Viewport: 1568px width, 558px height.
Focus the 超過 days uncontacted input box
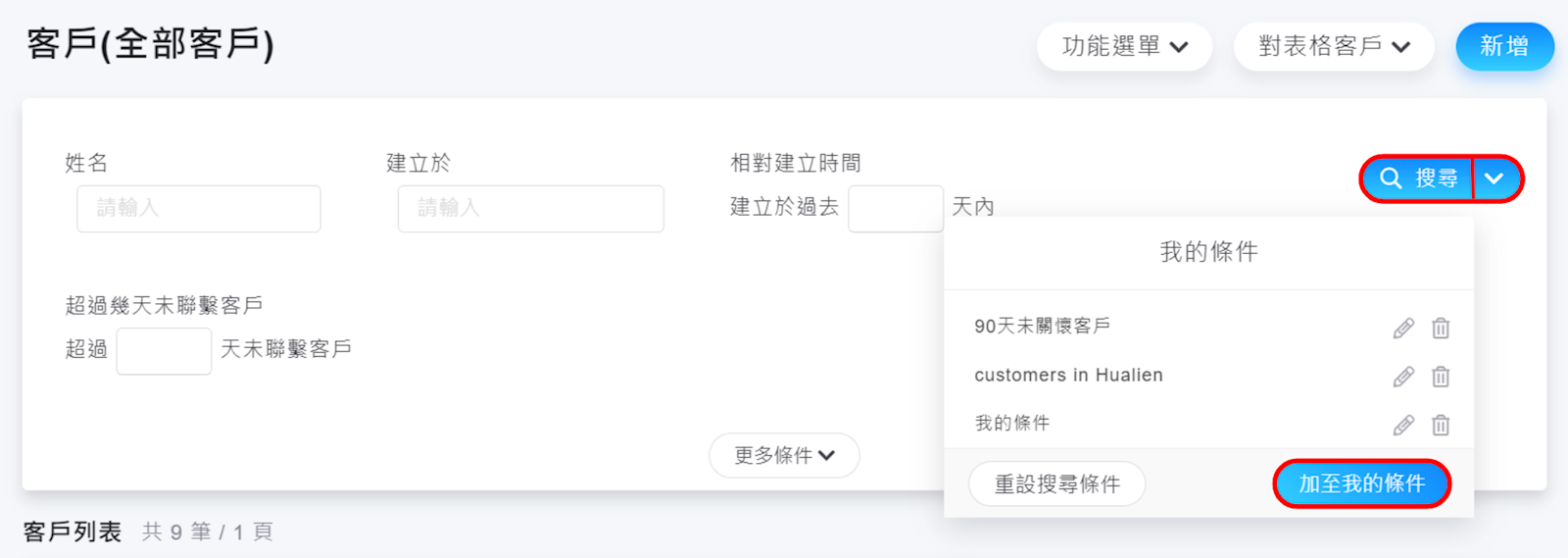(x=164, y=350)
